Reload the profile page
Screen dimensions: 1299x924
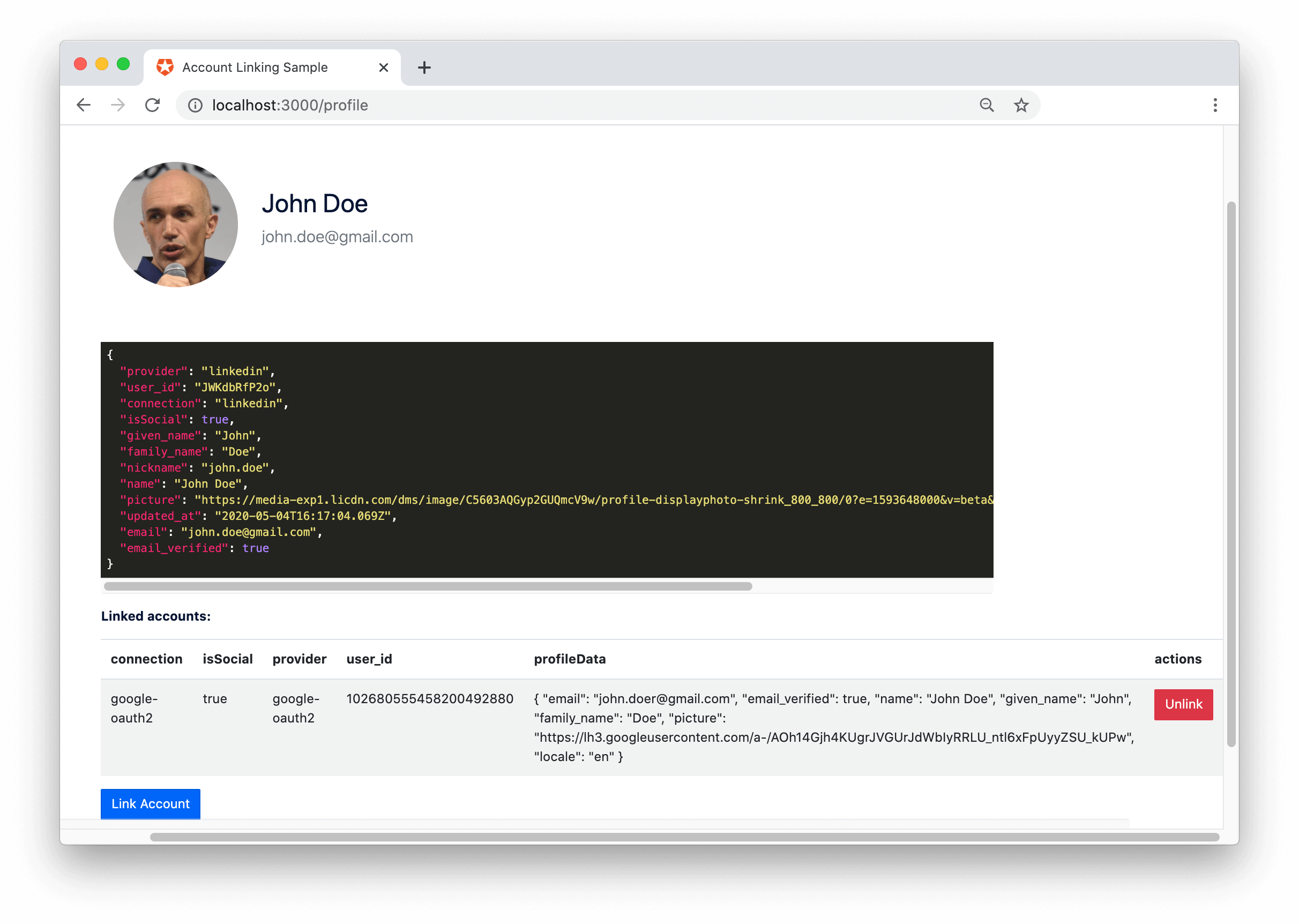coord(152,105)
